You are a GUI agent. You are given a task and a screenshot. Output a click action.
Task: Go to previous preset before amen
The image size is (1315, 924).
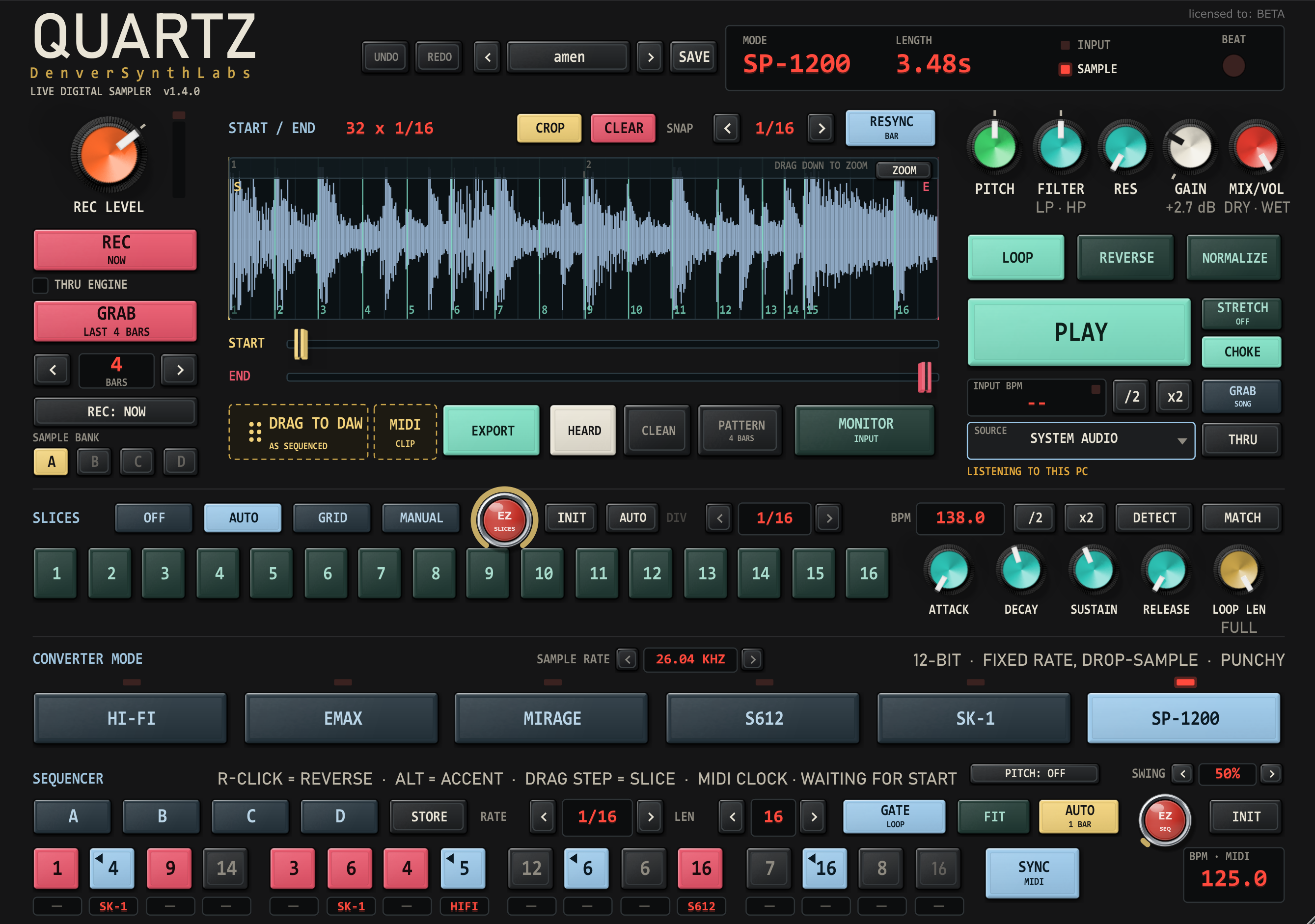pyautogui.click(x=488, y=56)
